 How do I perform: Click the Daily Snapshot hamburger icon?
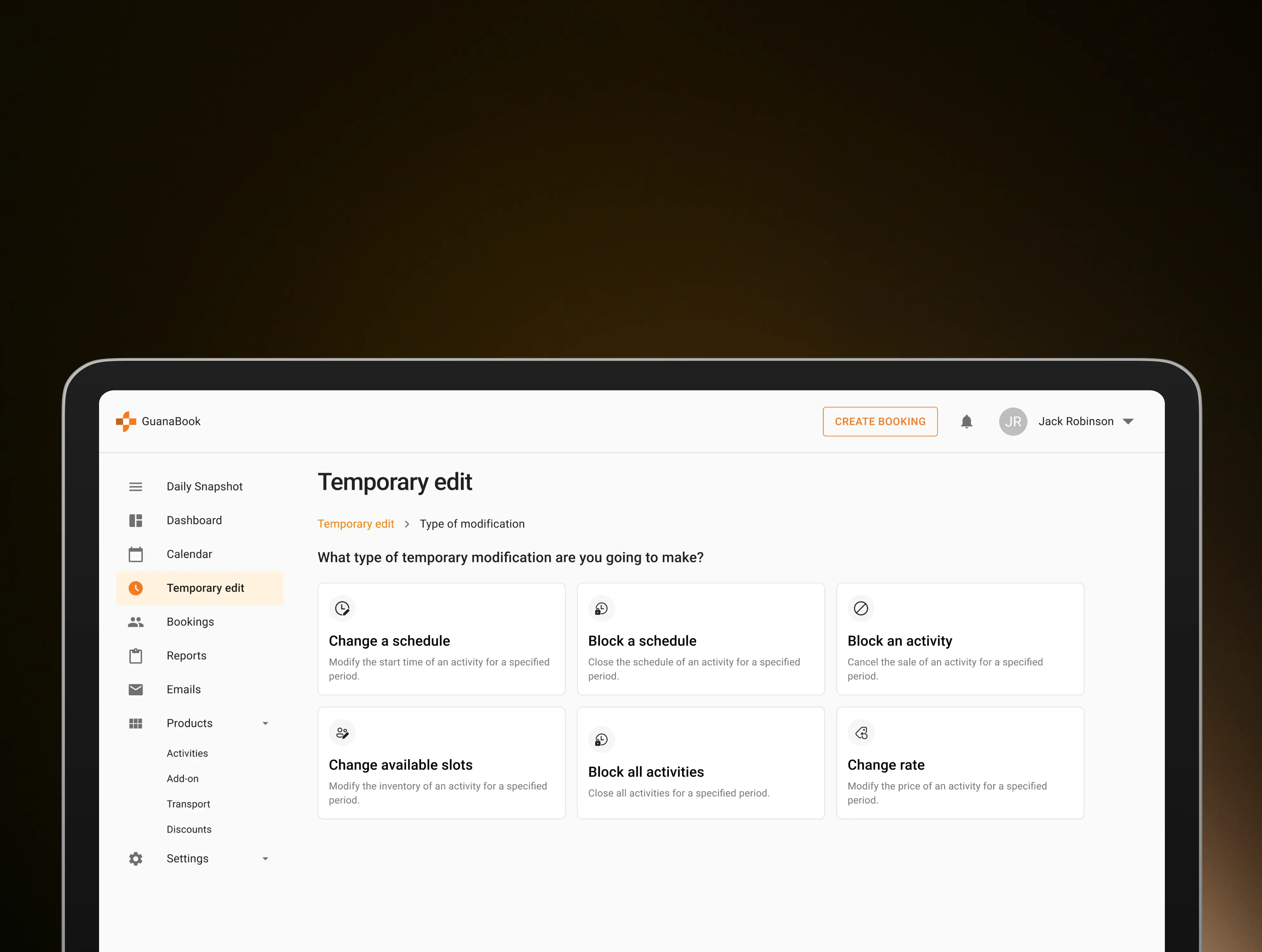coord(136,486)
